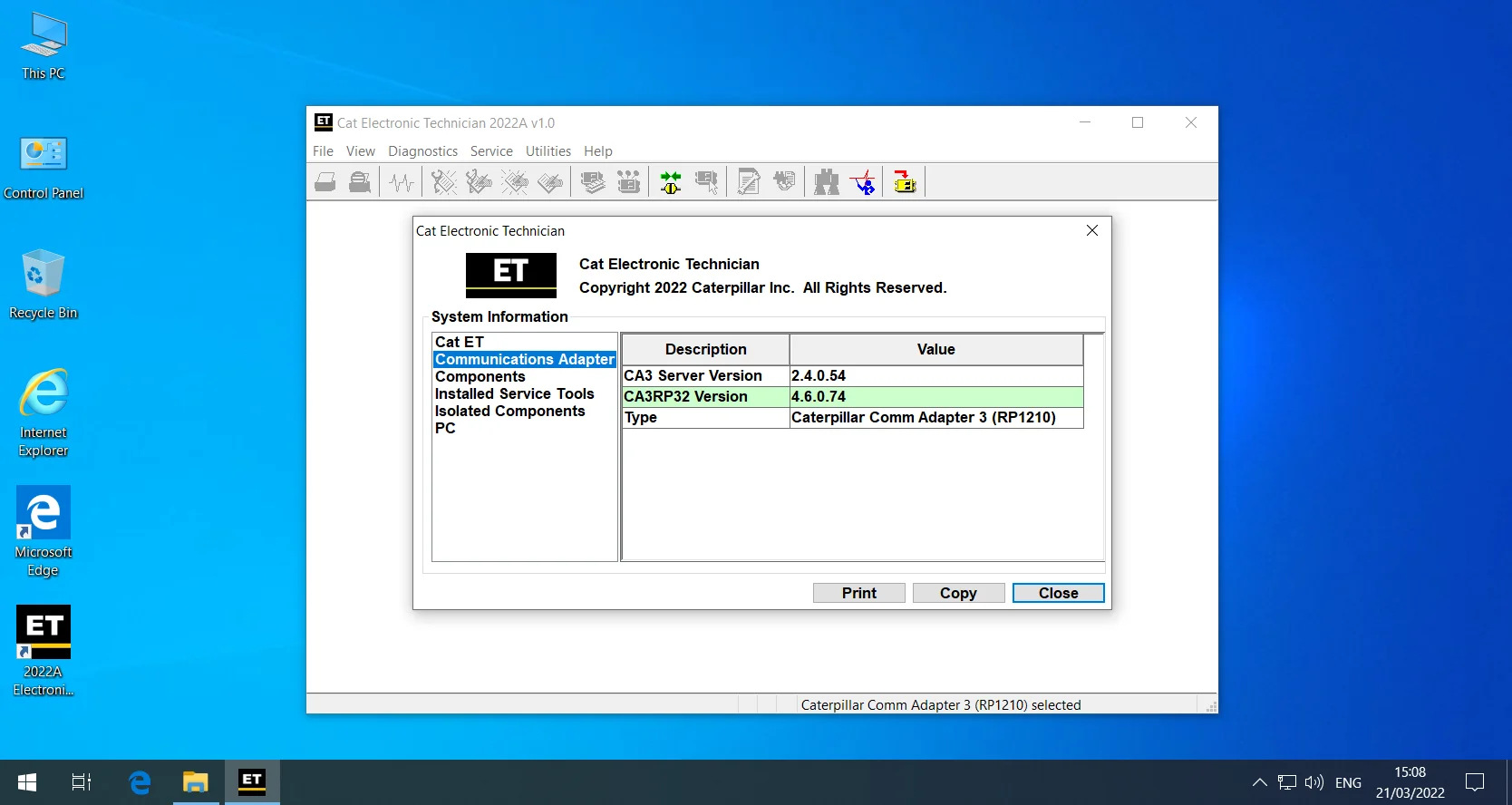The height and width of the screenshot is (805, 1512).
Task: Click the ECM select cursor icon
Action: pyautogui.click(x=706, y=182)
